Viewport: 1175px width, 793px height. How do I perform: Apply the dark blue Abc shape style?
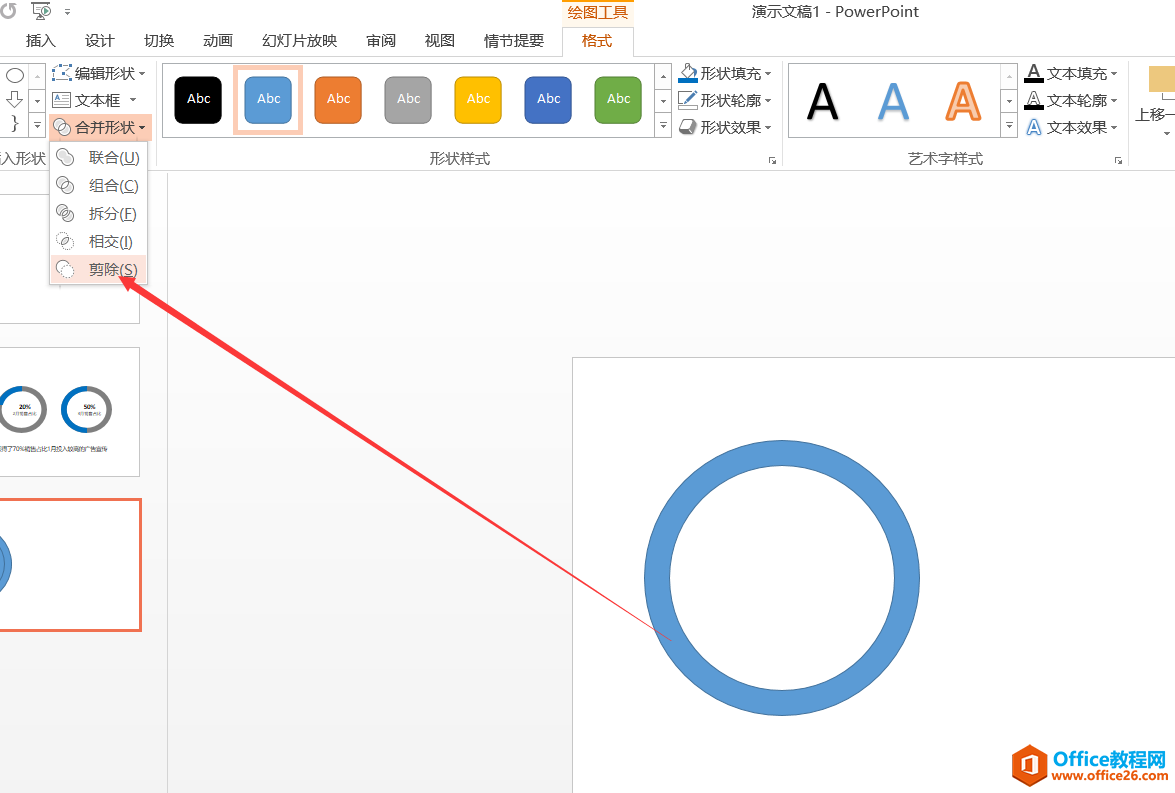pyautogui.click(x=548, y=99)
